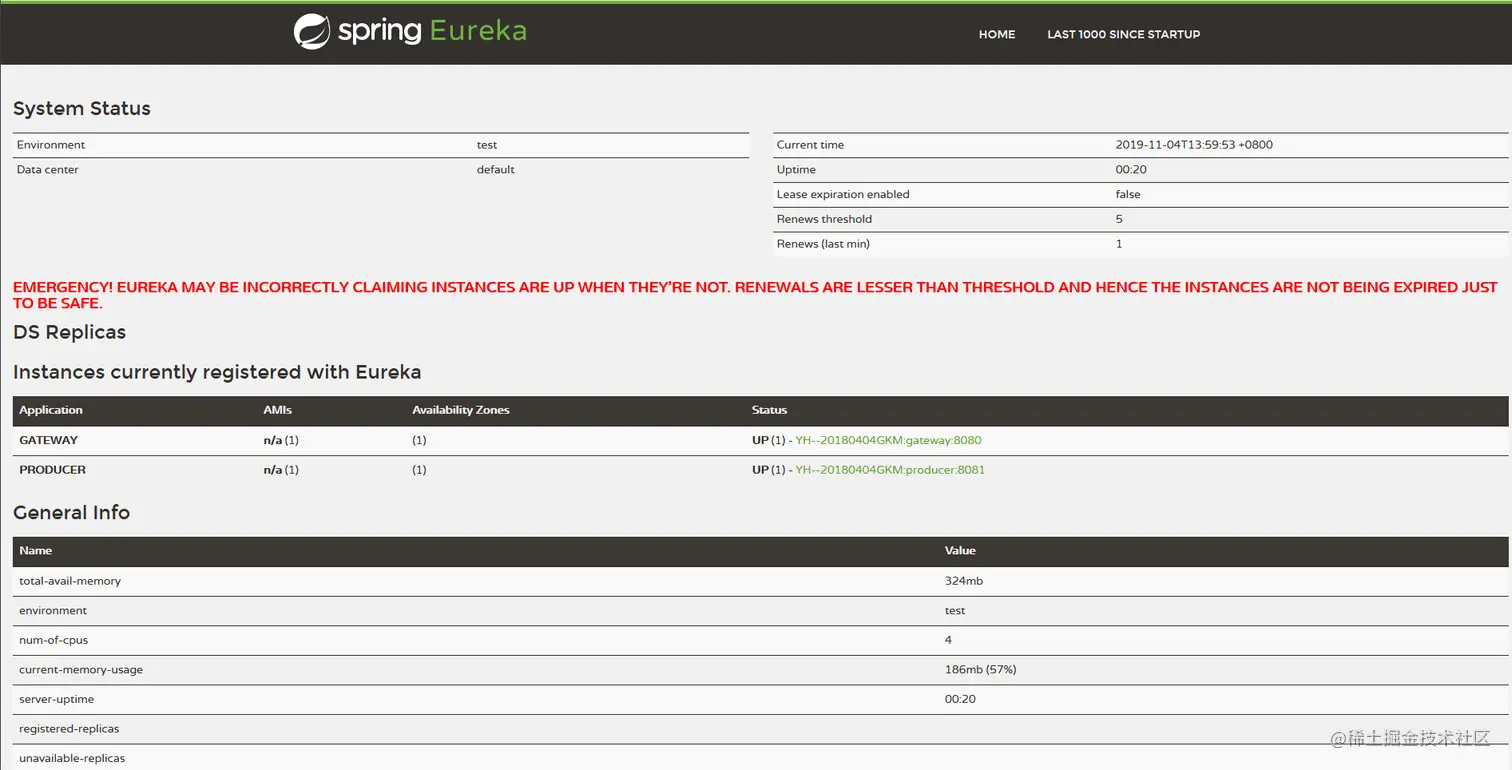Select the Renews threshold label
The image size is (1512, 770).
[824, 219]
